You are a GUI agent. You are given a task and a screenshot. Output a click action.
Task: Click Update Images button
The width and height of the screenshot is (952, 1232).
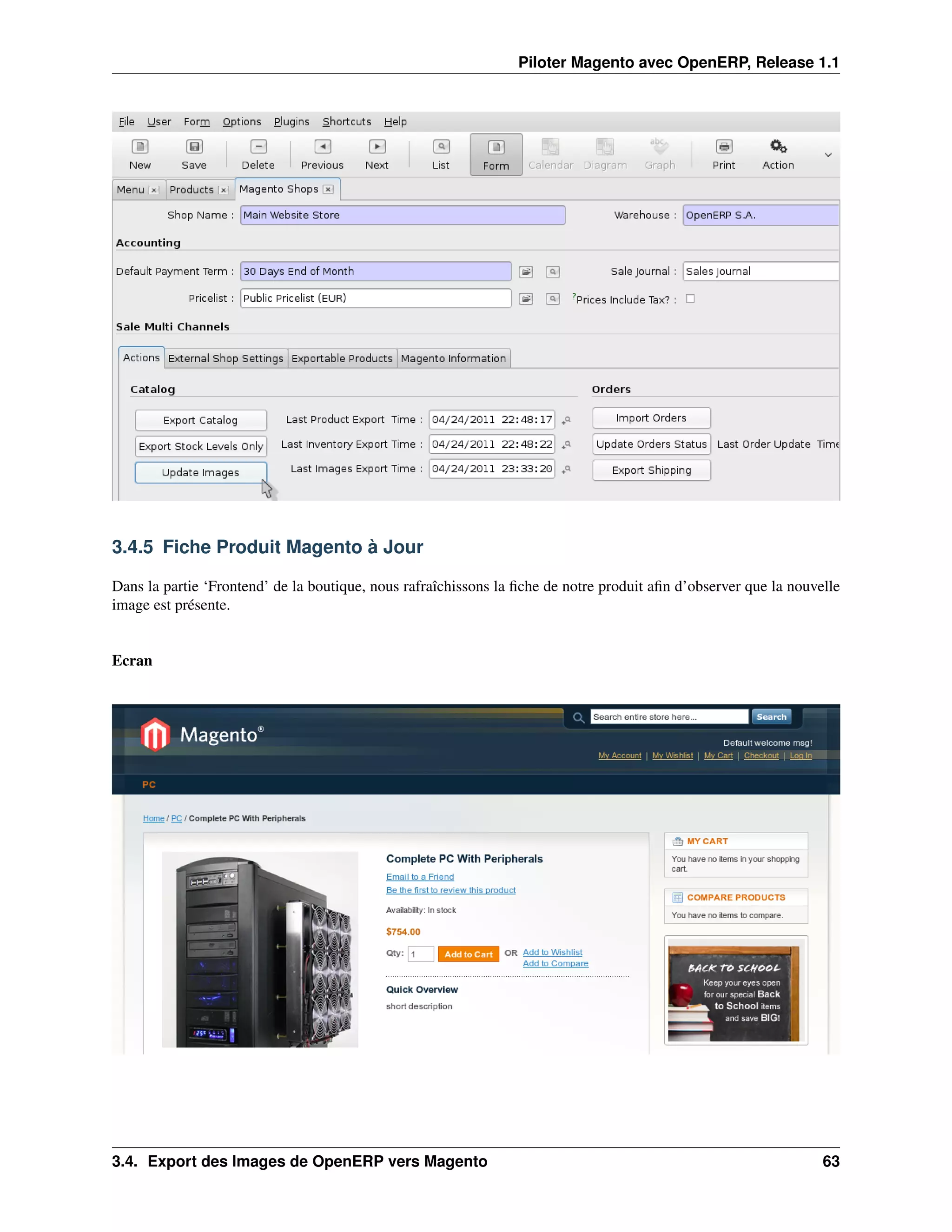[201, 473]
